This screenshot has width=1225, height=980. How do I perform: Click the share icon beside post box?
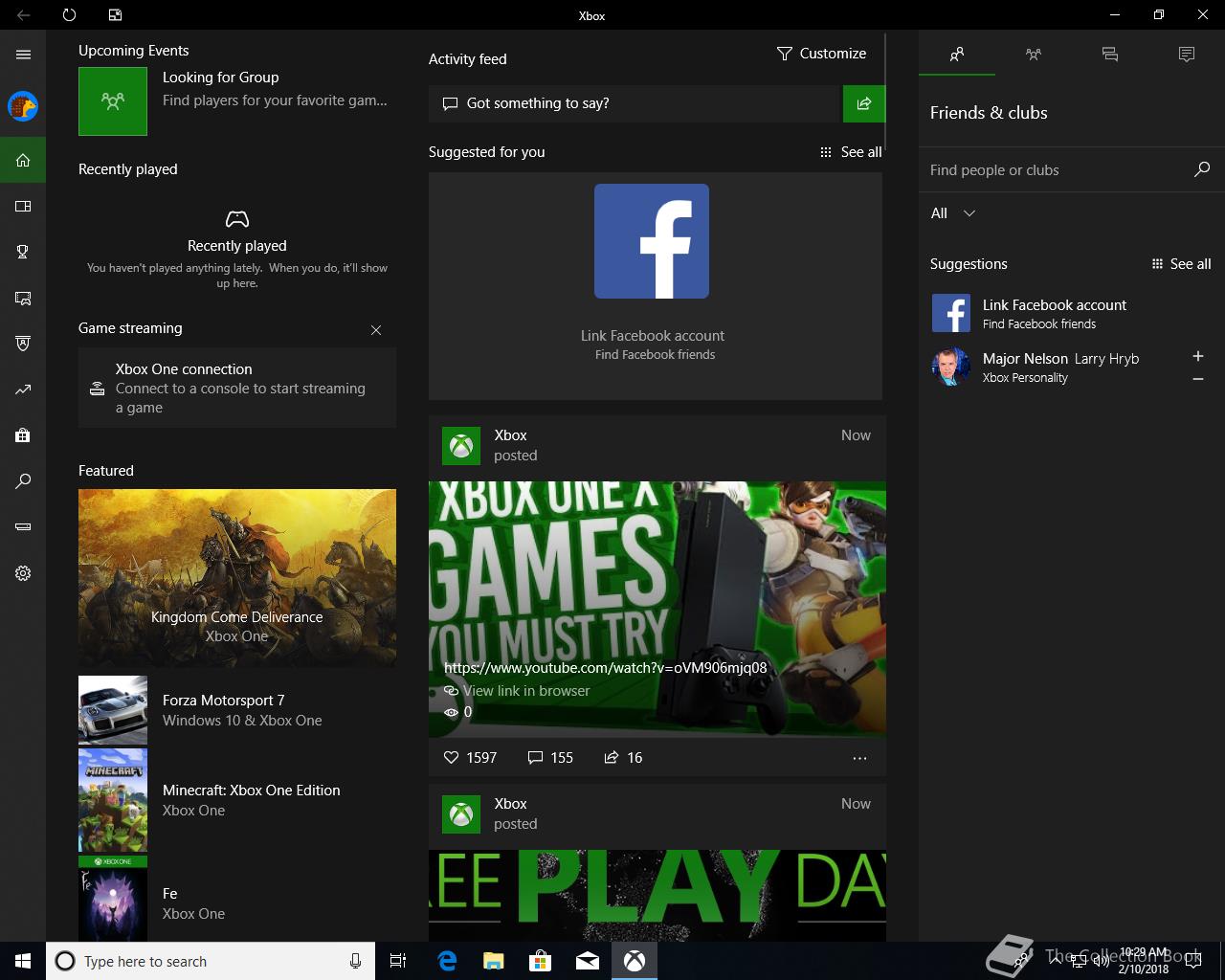click(864, 103)
